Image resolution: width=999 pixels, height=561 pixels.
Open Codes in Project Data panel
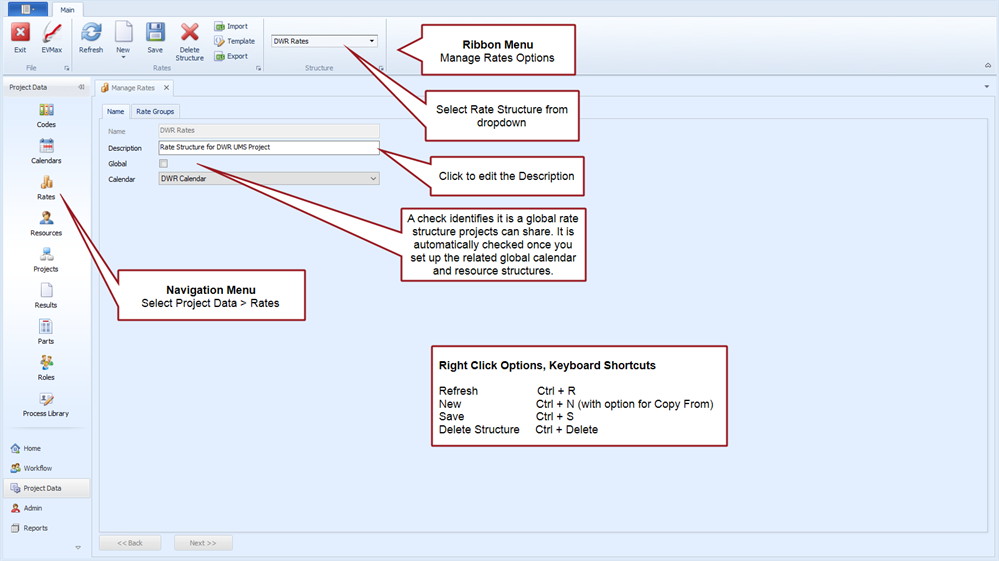[x=46, y=116]
